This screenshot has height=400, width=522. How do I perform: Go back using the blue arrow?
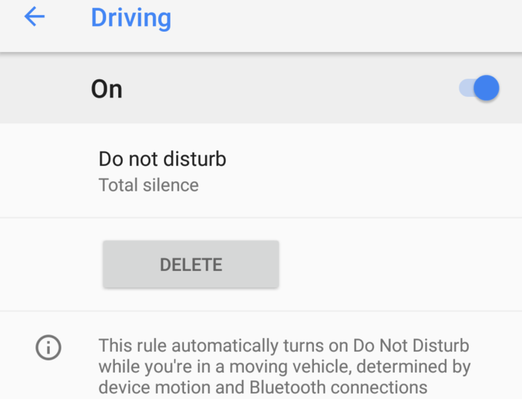(x=35, y=16)
